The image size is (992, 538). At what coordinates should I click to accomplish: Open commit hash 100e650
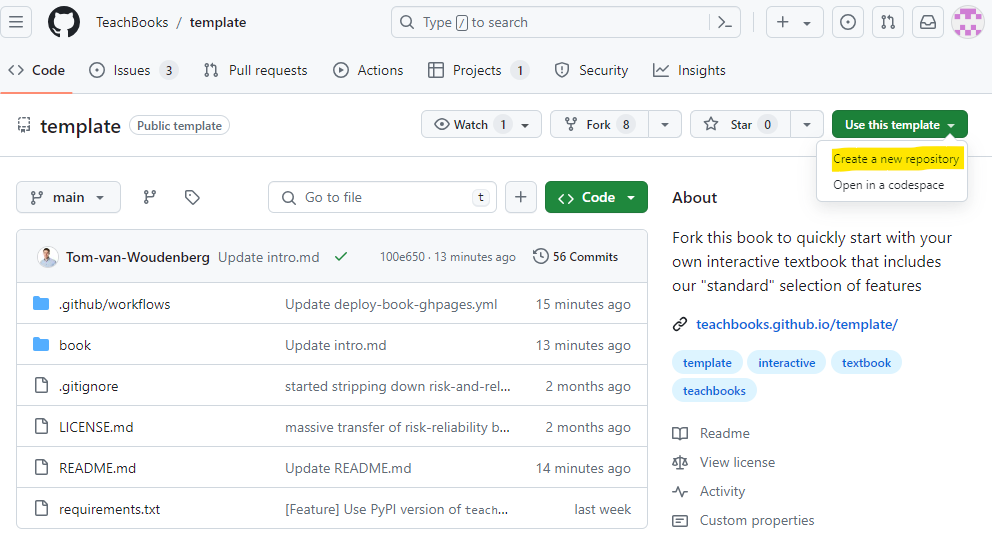[402, 257]
